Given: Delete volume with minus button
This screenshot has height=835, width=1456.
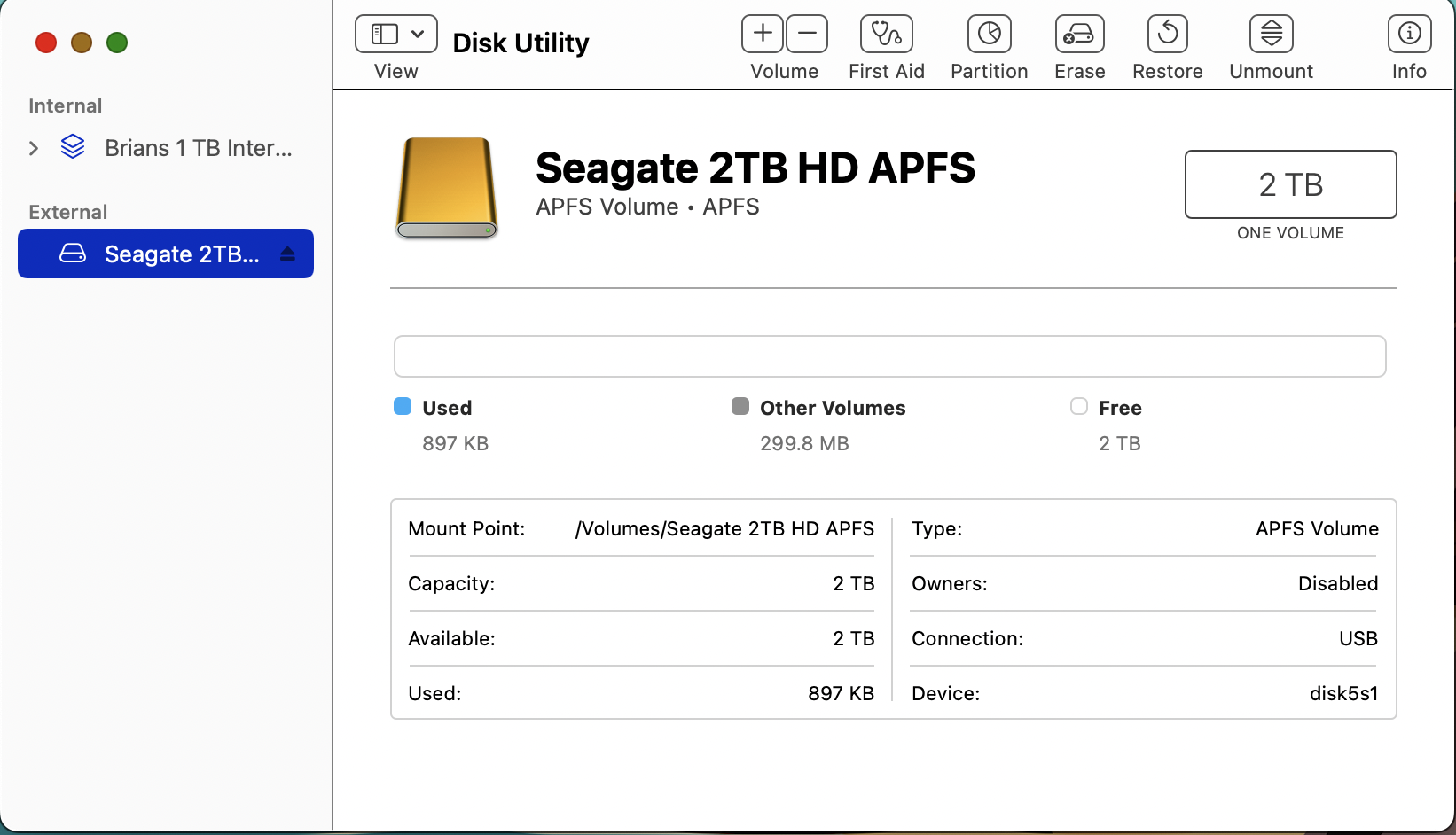Looking at the screenshot, I should pyautogui.click(x=807, y=35).
